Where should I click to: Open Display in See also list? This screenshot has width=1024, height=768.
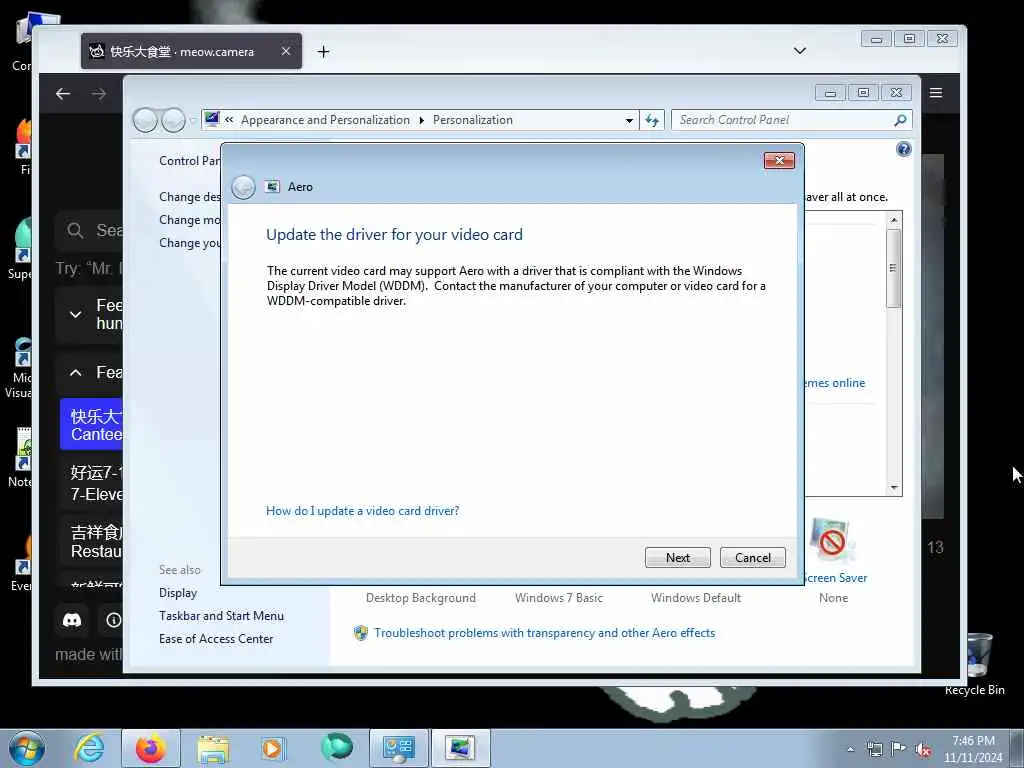click(x=178, y=593)
